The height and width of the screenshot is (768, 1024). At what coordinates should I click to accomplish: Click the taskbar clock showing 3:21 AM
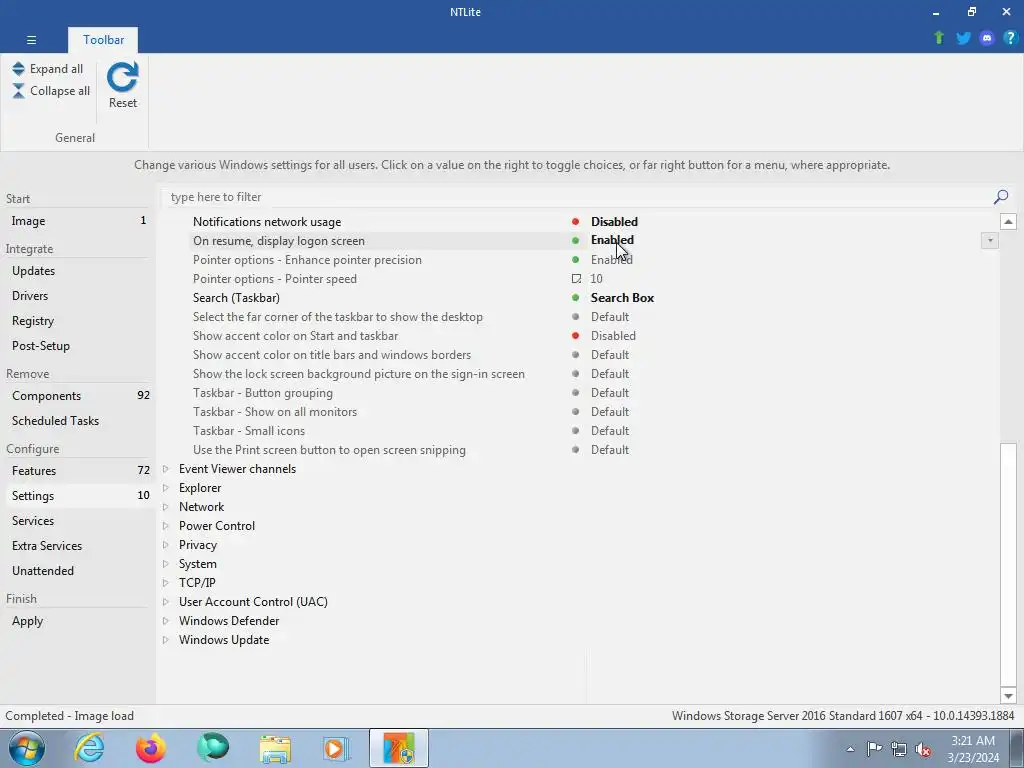tap(973, 749)
